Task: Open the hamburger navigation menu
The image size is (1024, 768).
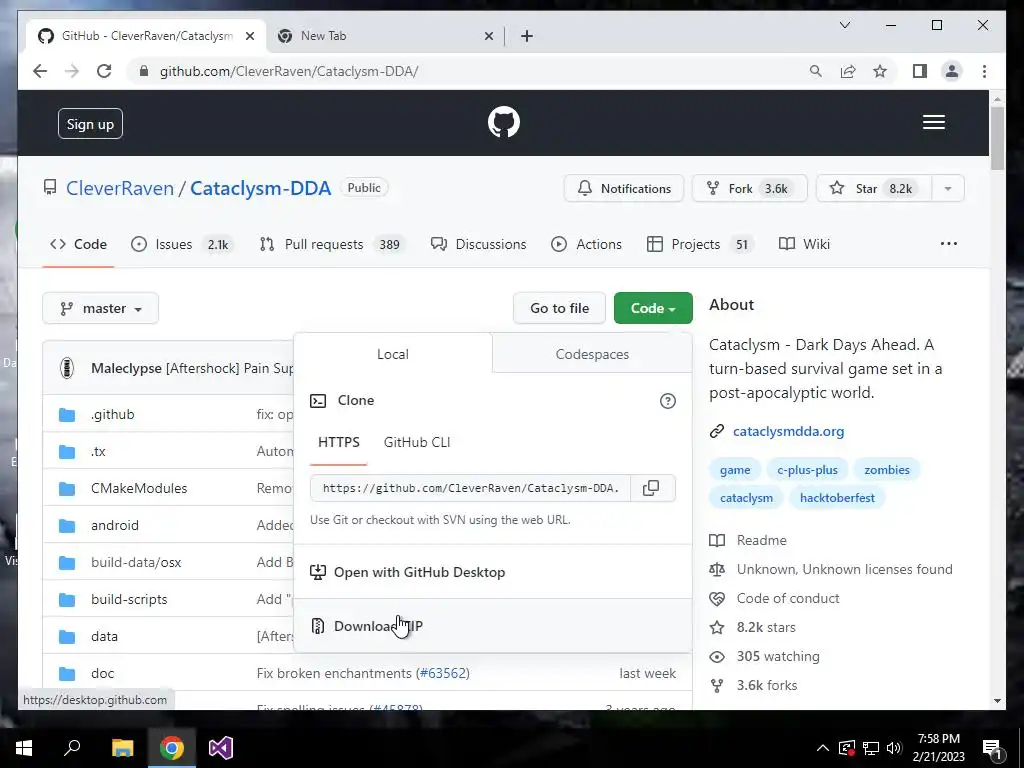Action: click(933, 122)
